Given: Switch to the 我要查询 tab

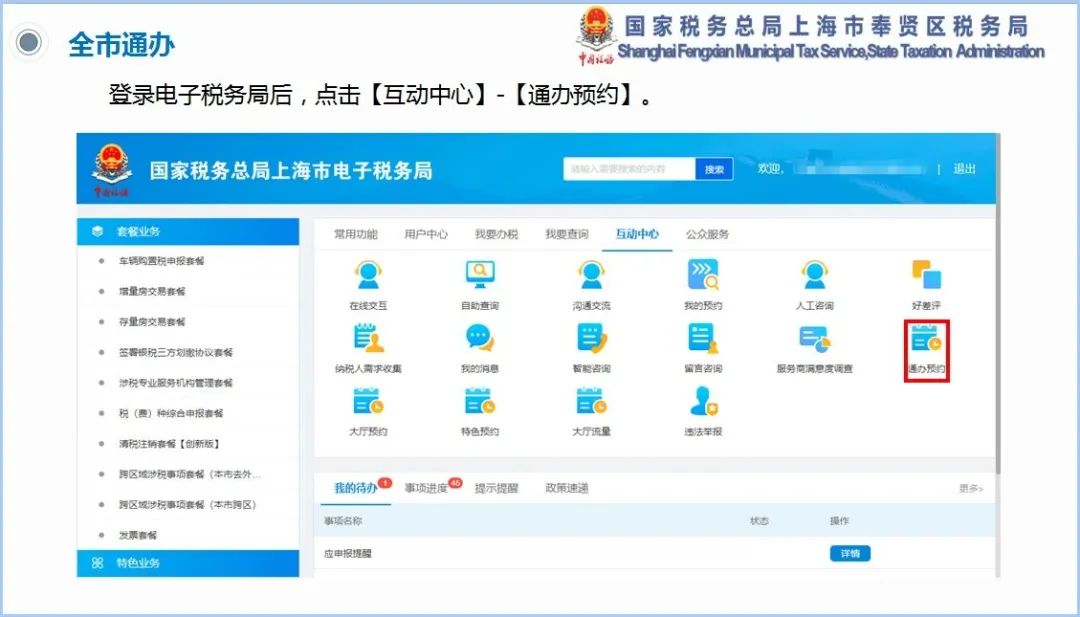Looking at the screenshot, I should (x=566, y=234).
